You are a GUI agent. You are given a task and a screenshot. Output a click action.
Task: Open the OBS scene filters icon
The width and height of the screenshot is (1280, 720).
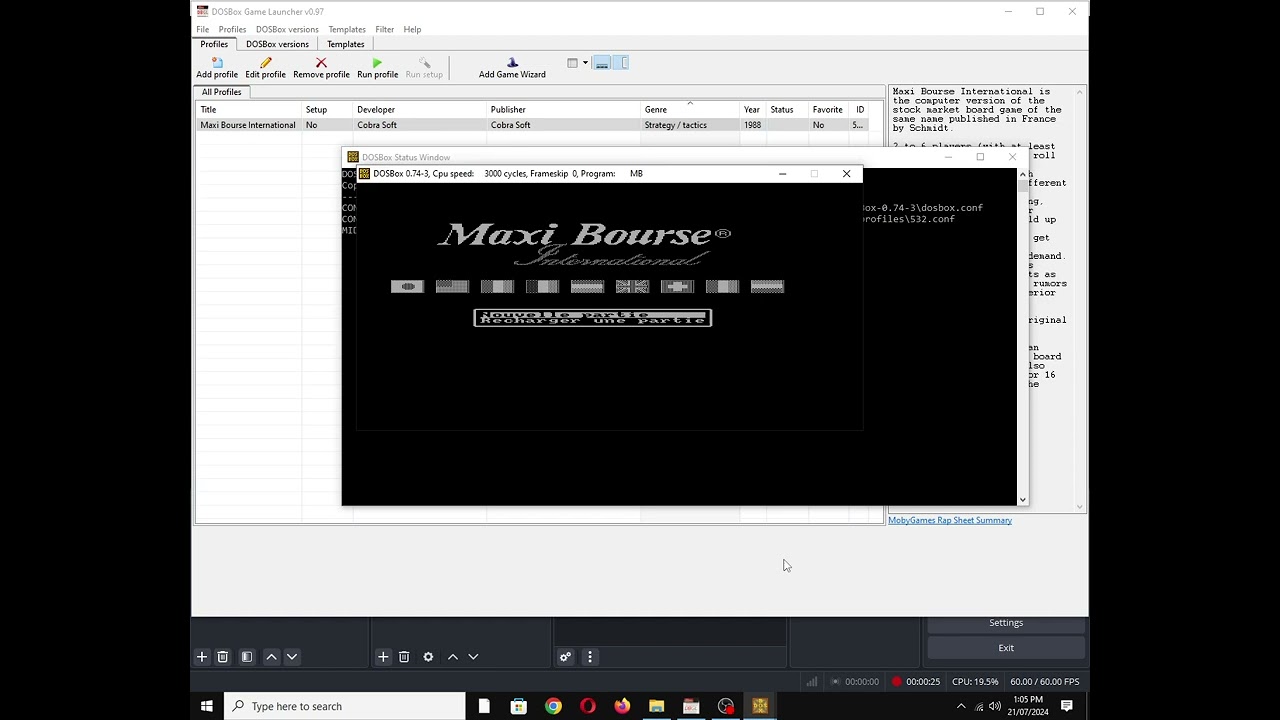[247, 657]
